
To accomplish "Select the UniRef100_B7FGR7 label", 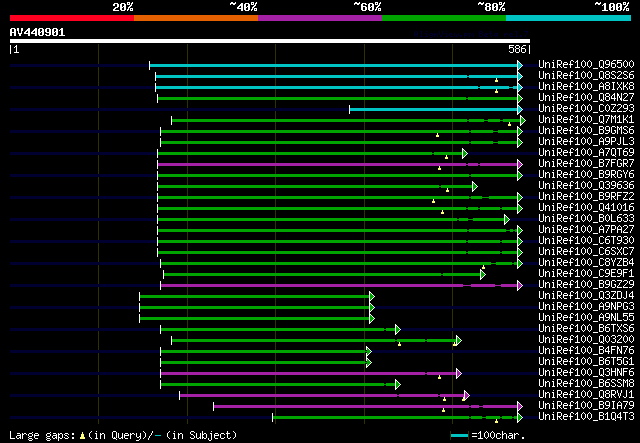I will (x=586, y=164).
